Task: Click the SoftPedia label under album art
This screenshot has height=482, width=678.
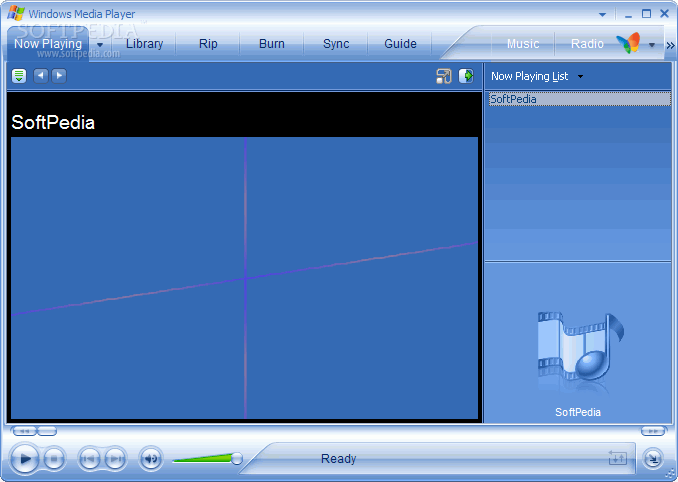Action: click(578, 412)
